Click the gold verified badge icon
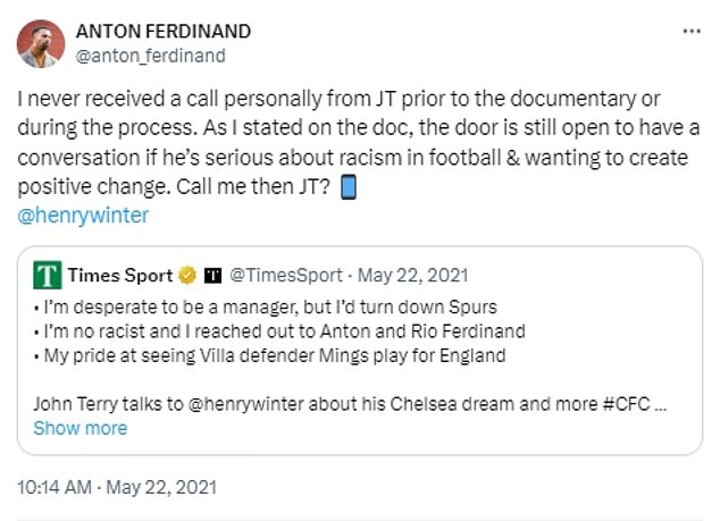 (187, 274)
